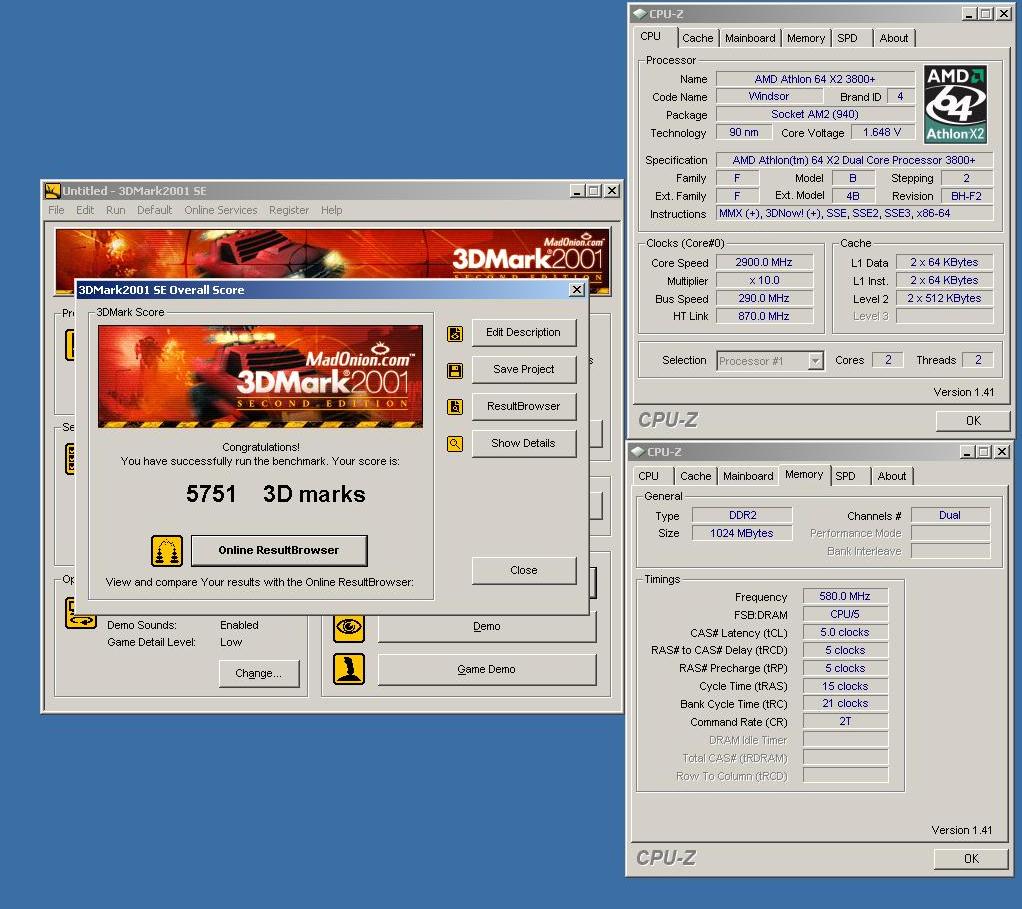Click the 5751 3D marks score text
The height and width of the screenshot is (909, 1022).
(x=275, y=494)
